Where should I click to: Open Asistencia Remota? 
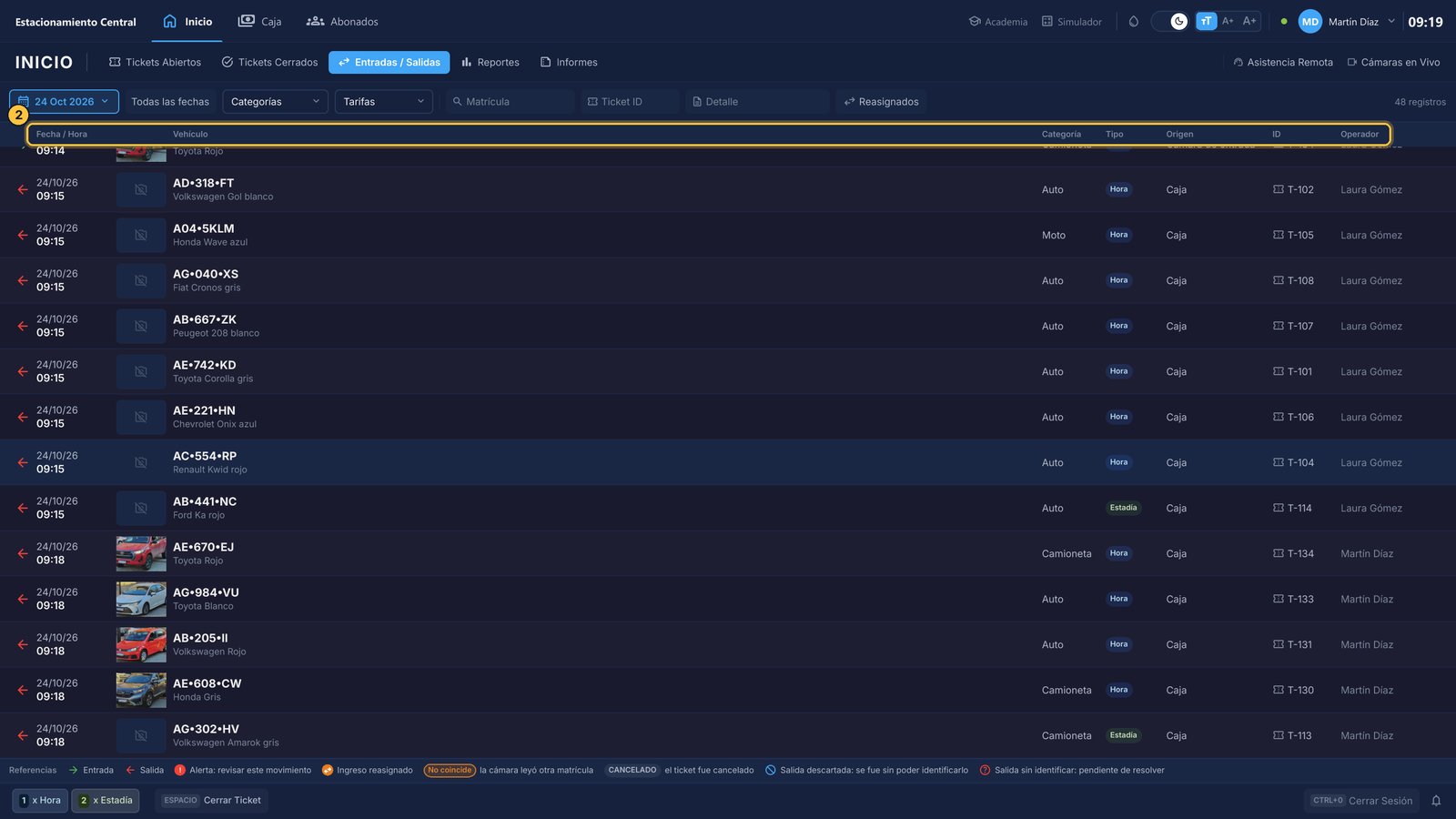[x=1282, y=62]
